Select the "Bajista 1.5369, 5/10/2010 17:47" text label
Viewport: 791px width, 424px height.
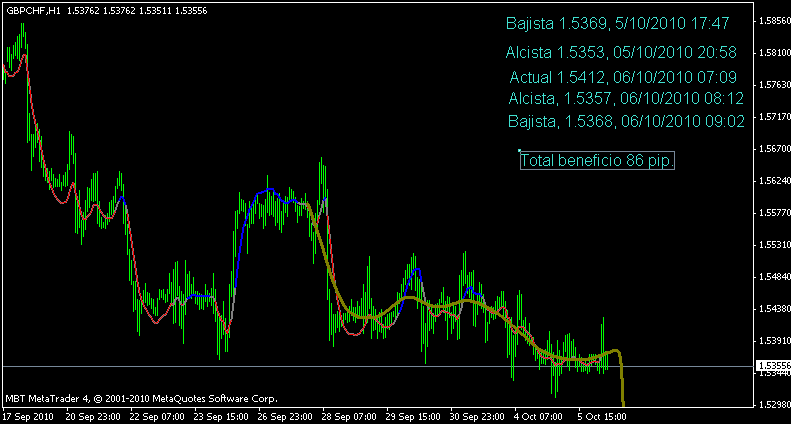click(x=618, y=23)
